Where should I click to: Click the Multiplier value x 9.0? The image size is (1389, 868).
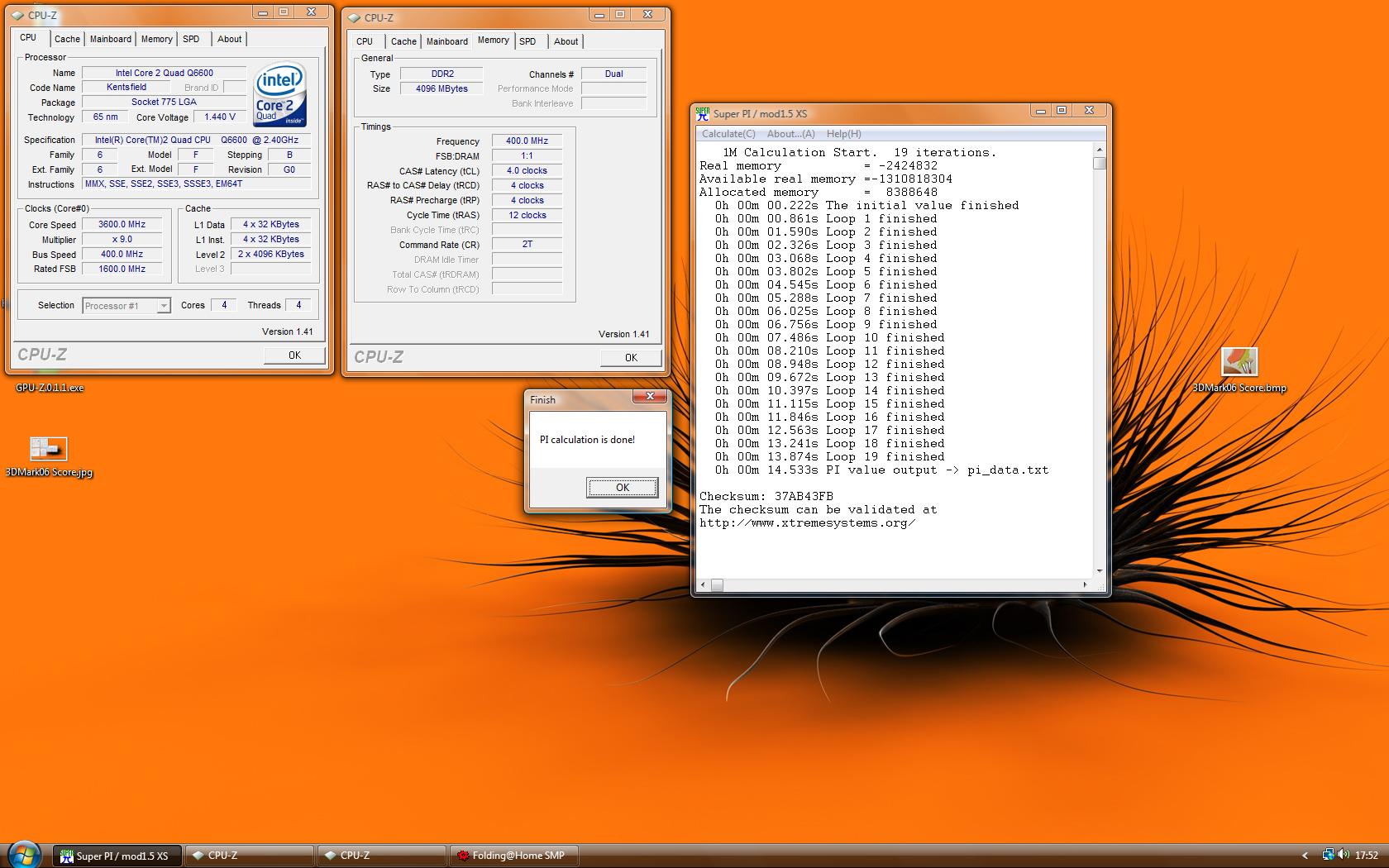click(122, 239)
